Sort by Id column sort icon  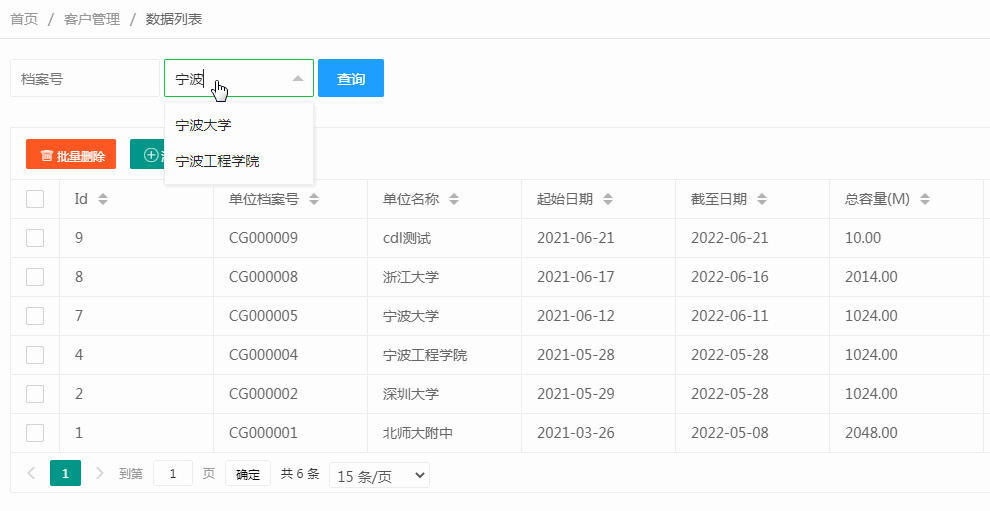103,200
